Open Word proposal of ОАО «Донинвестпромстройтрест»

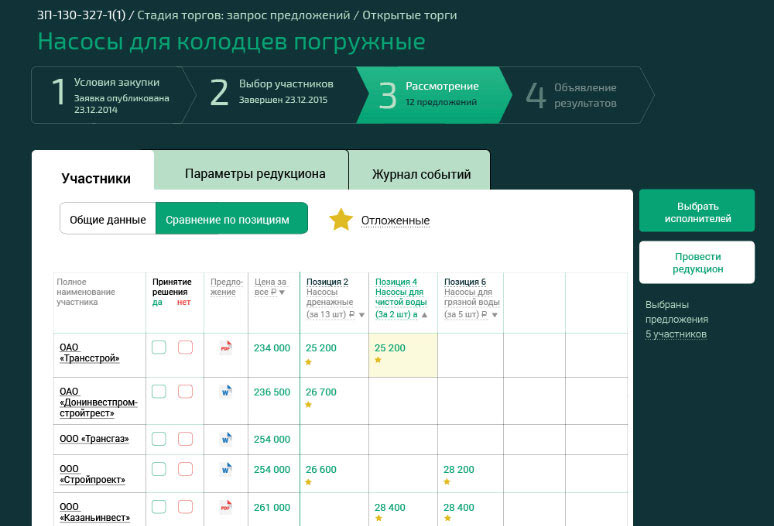click(225, 392)
